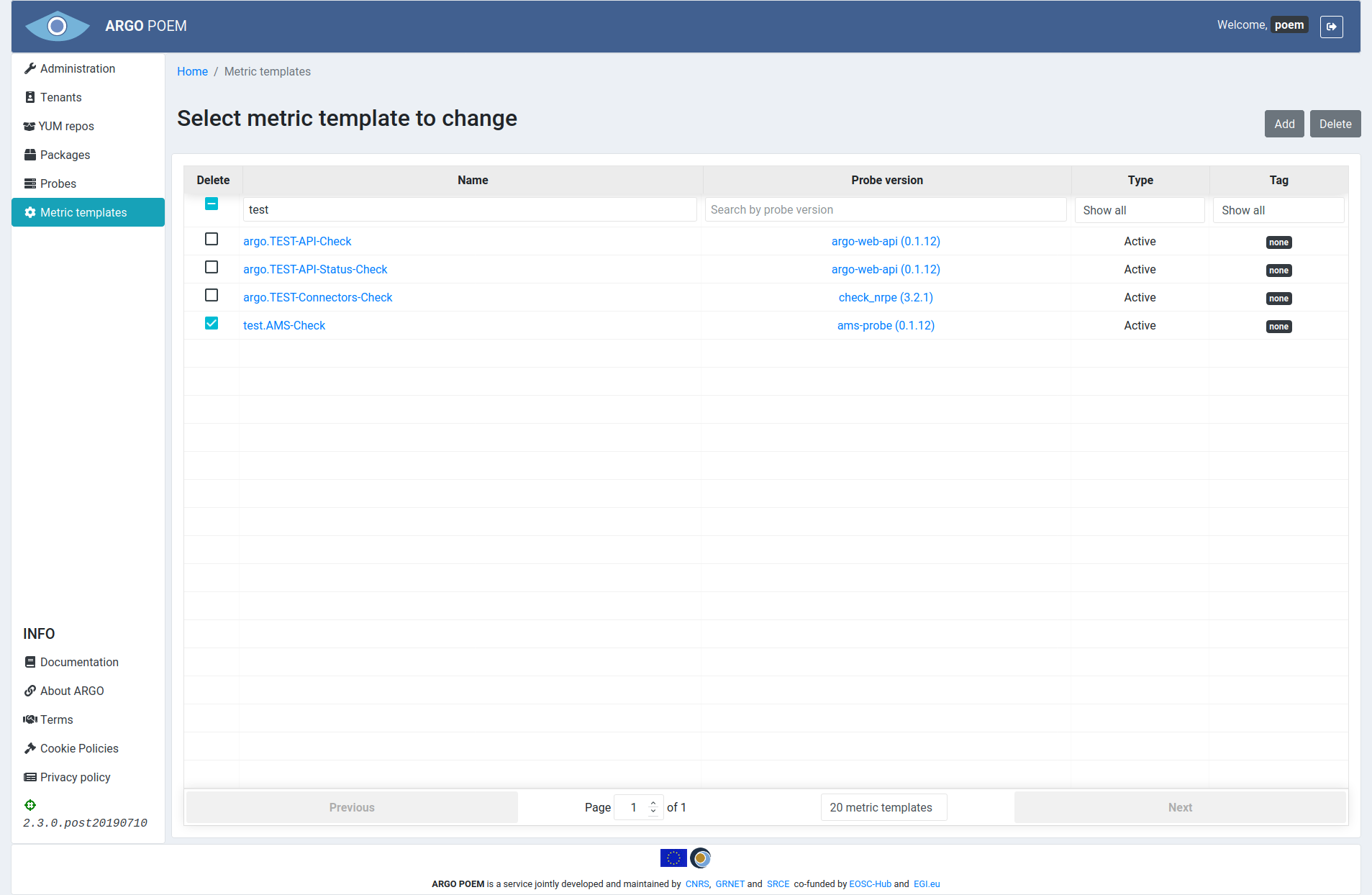Viewport: 1372px width, 895px height.
Task: Toggle the select-all checkbox in Delete column
Action: tap(212, 204)
